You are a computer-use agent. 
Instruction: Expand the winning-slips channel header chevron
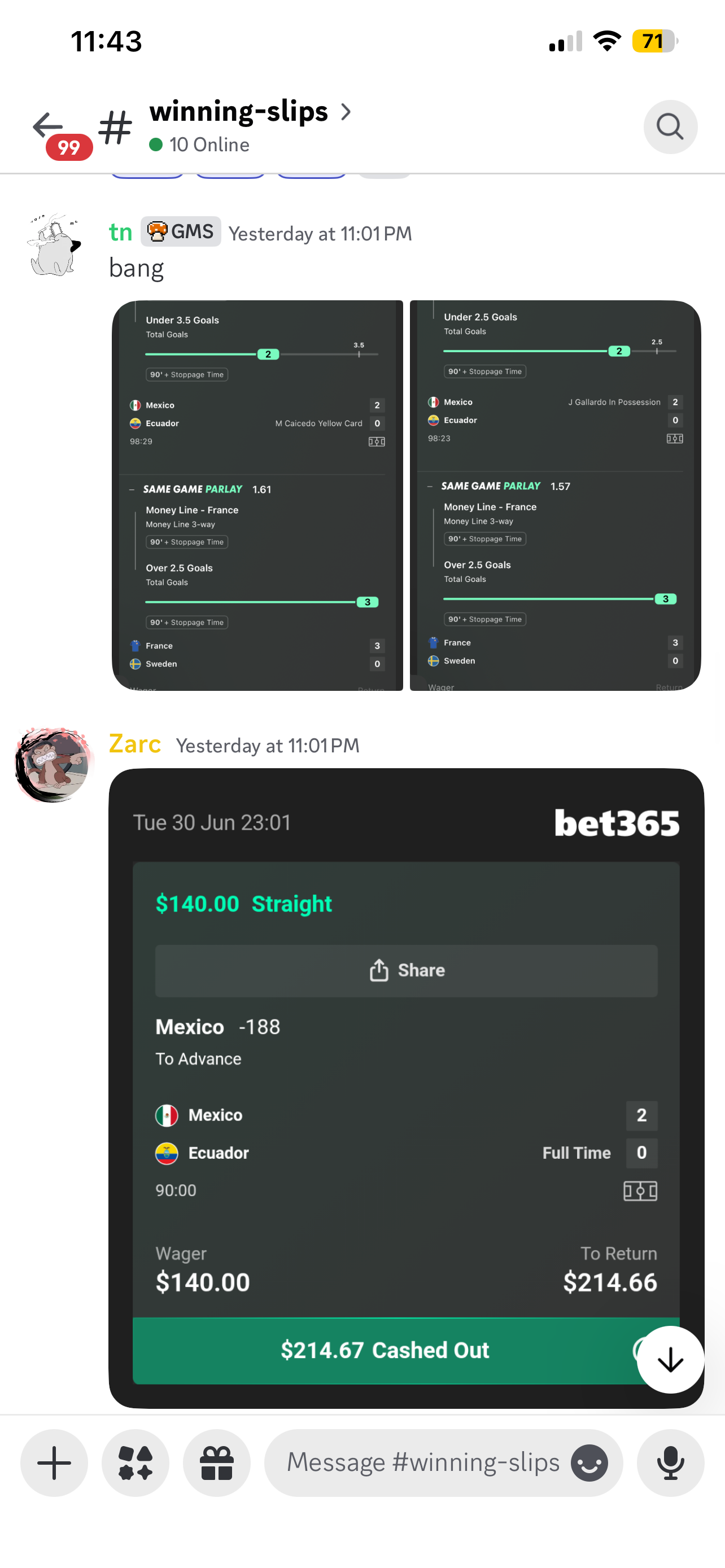(x=346, y=112)
